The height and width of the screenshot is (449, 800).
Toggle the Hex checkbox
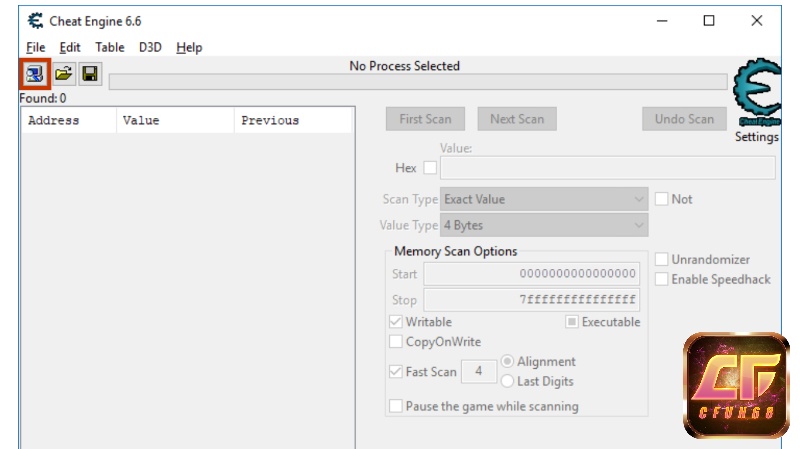pos(430,168)
